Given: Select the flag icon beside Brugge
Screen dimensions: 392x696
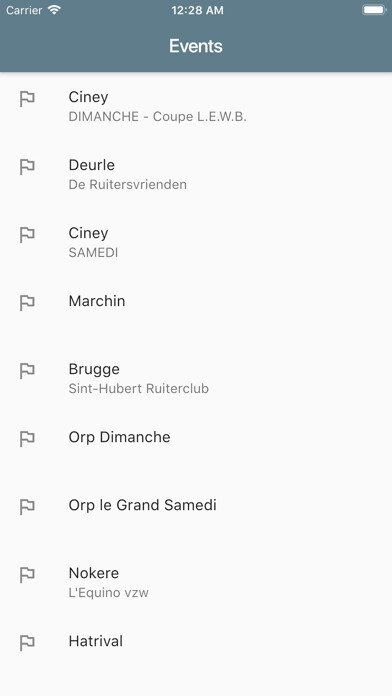Looking at the screenshot, I should (27, 371).
